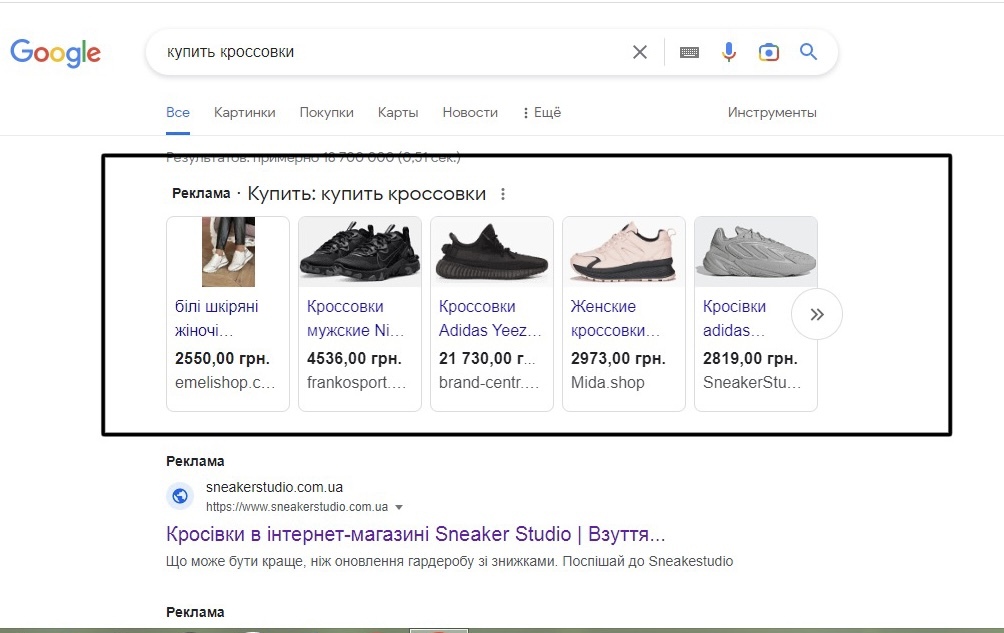Screen dimensions: 1004x633
Task: Click the price '2819,00 грн.'
Action: click(x=750, y=358)
